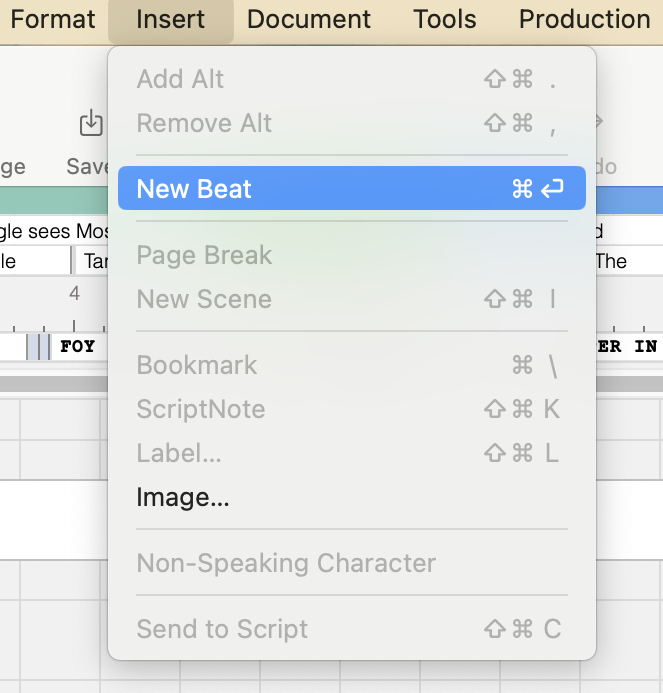Open the Tools menu

(445, 19)
